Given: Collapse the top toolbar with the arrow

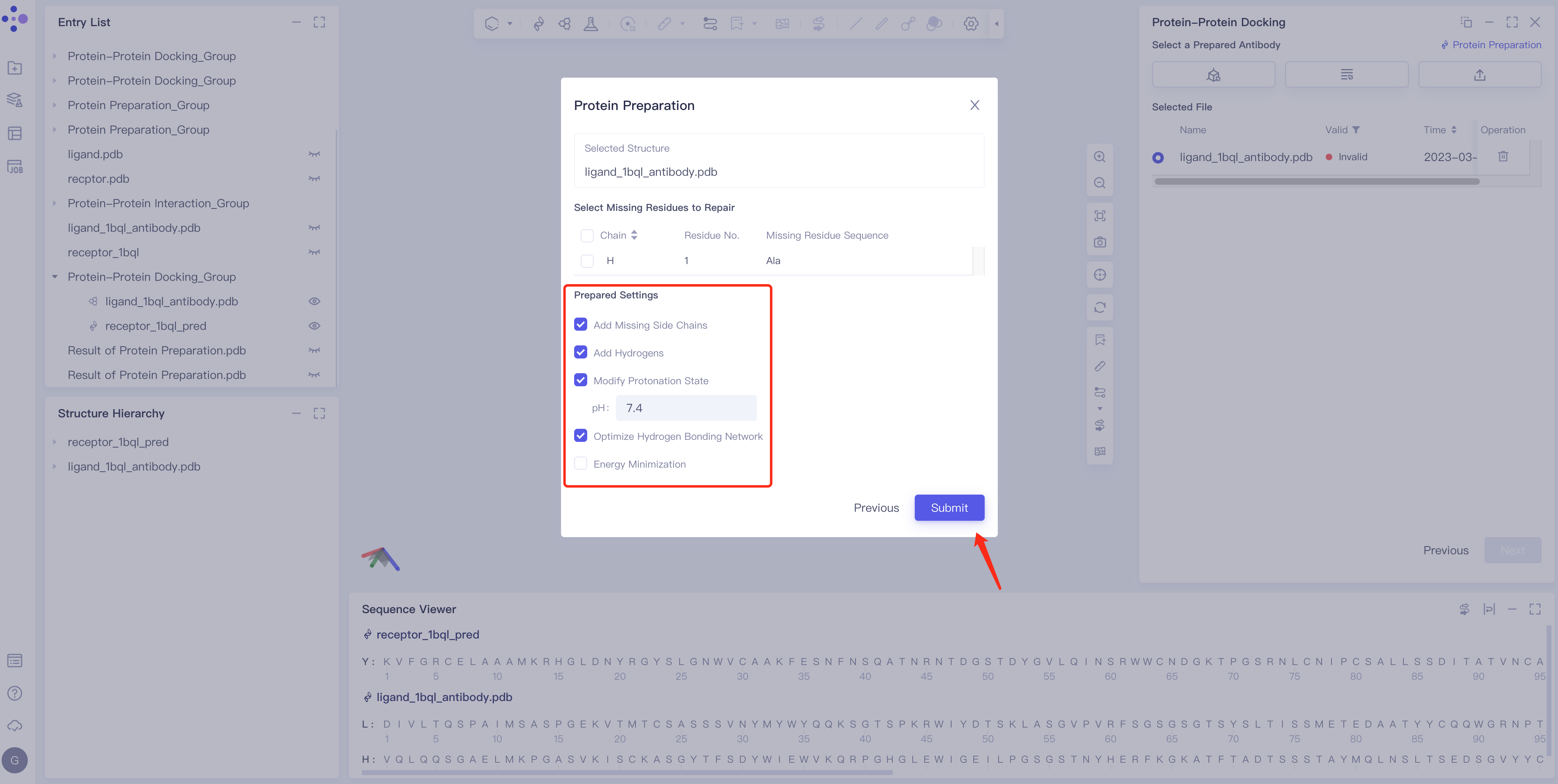Looking at the screenshot, I should coord(997,24).
